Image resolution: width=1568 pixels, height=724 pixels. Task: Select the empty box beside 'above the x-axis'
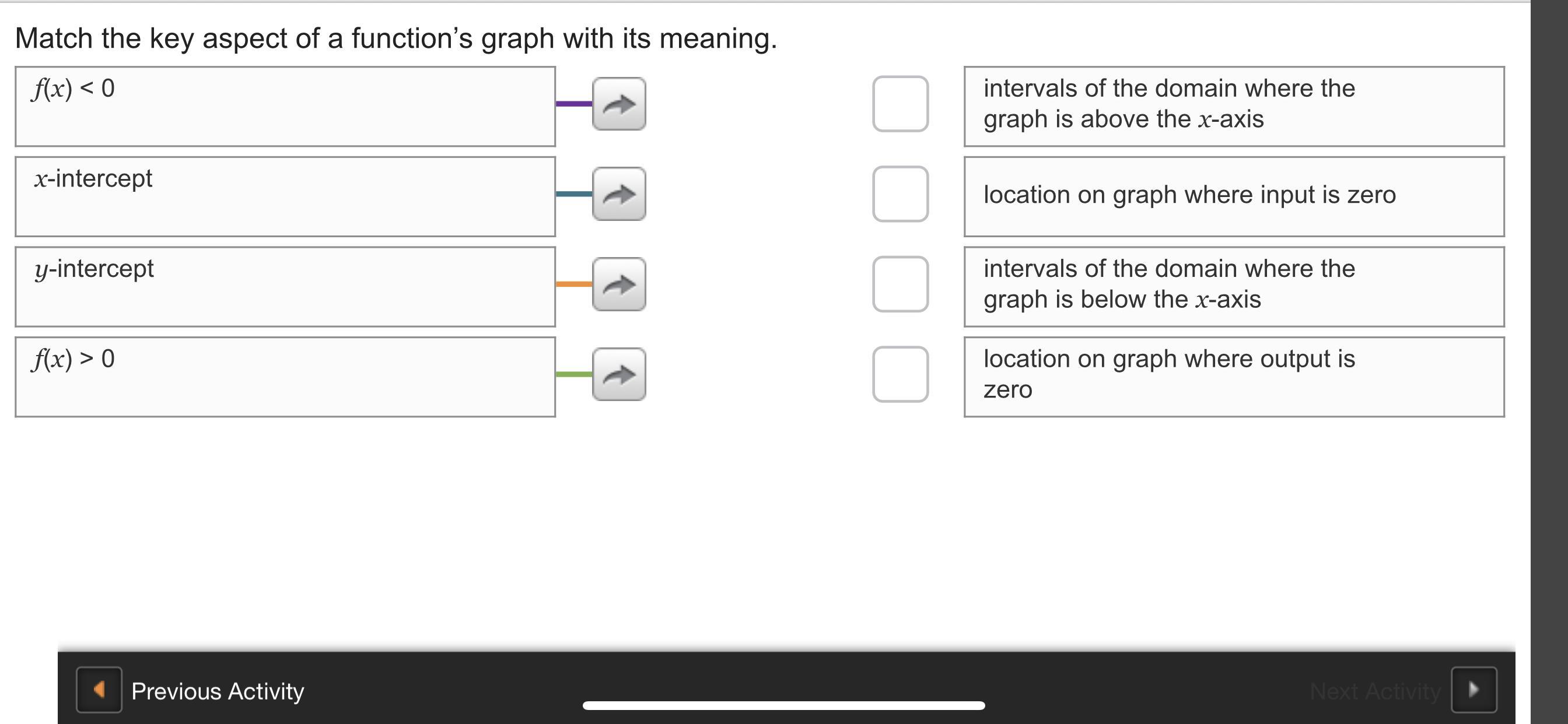coord(900,104)
